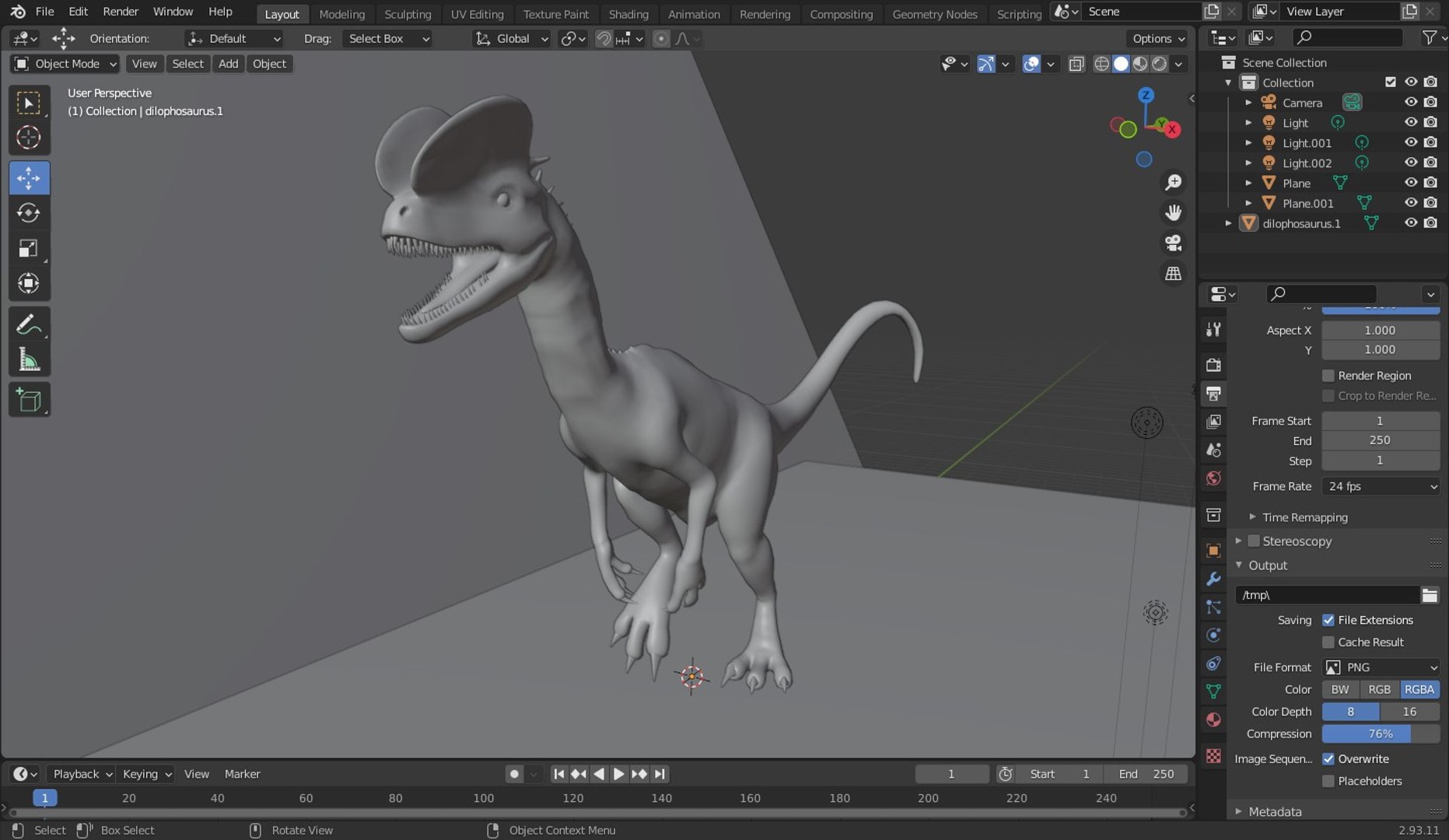
Task: Select the Cursor tool in toolbar
Action: [x=29, y=138]
